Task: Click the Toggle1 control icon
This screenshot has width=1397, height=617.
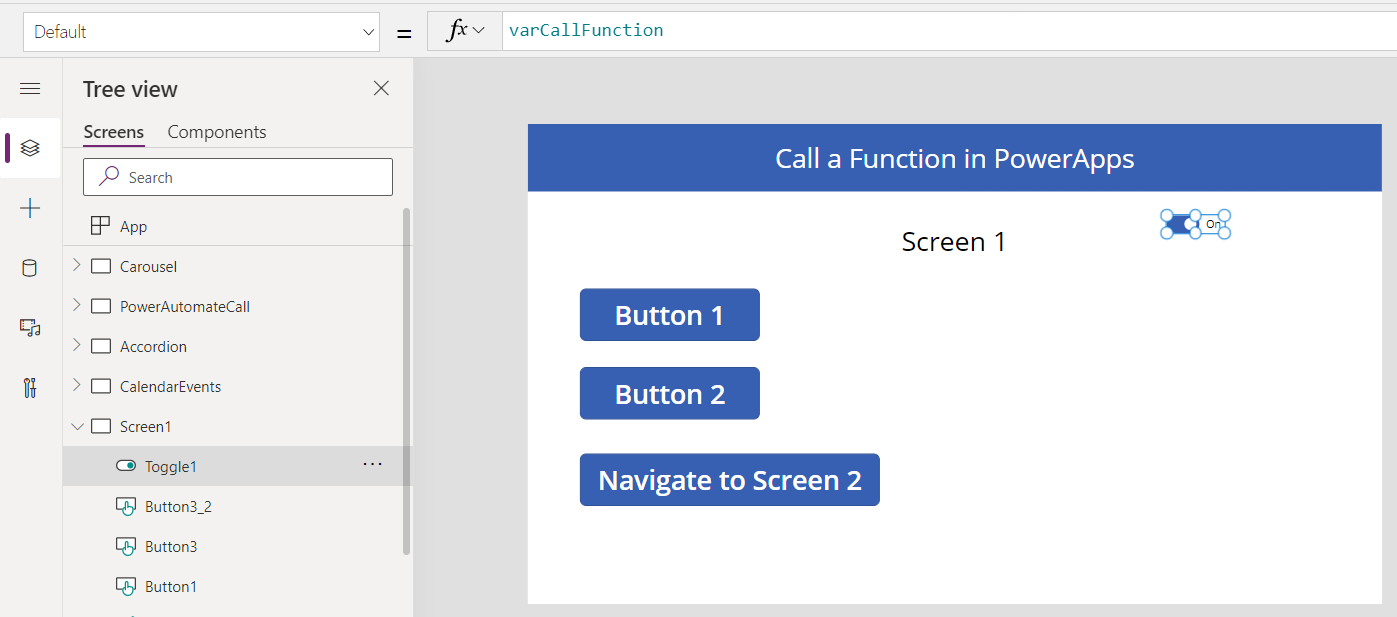Action: click(x=126, y=466)
